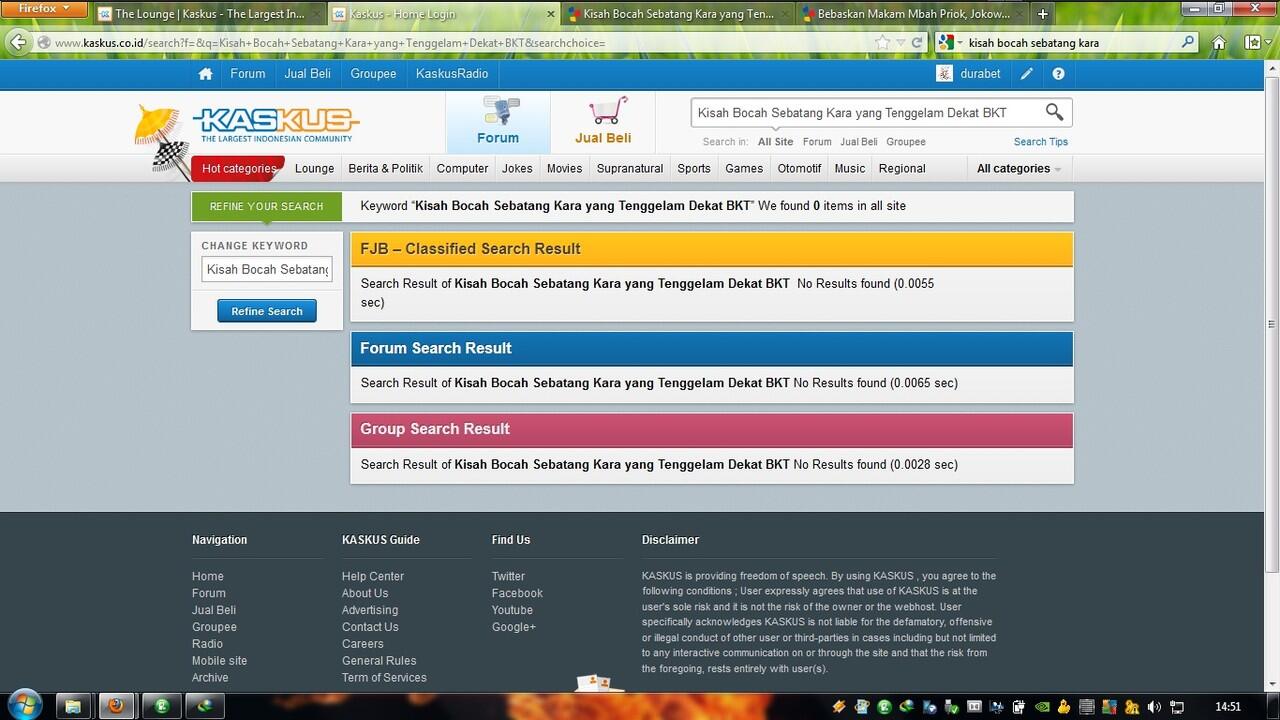1280x720 pixels.
Task: Open the Google+ footer link
Action: pyautogui.click(x=514, y=627)
